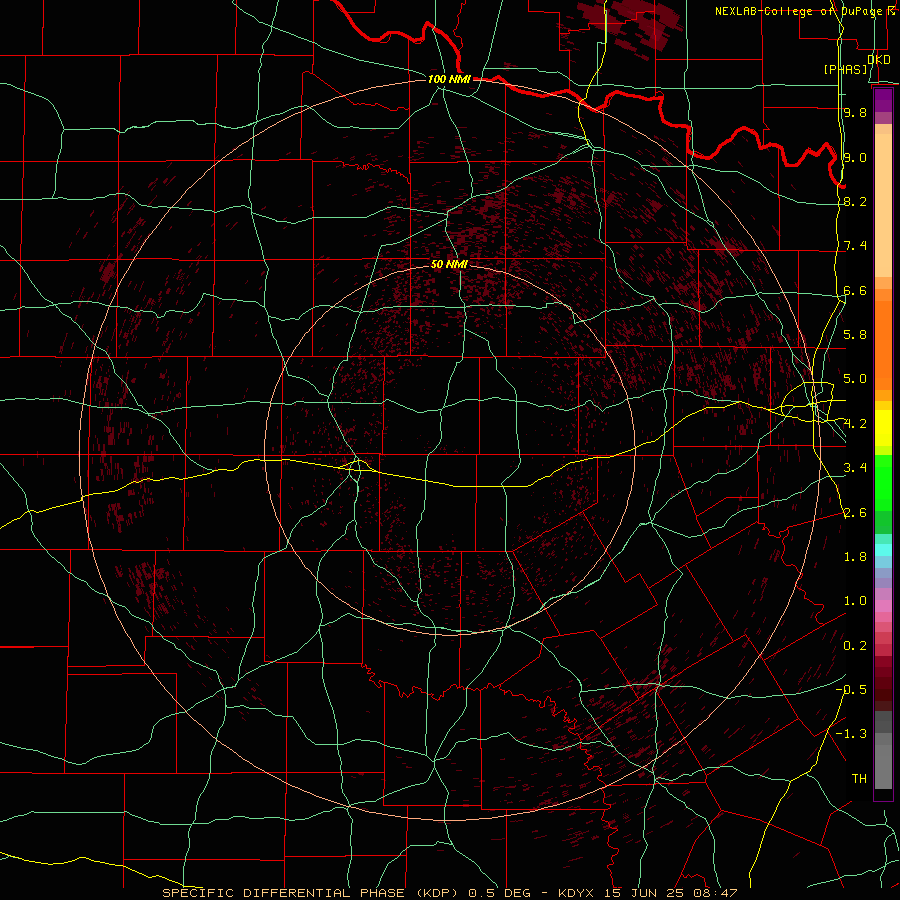This screenshot has width=900, height=900.
Task: Click the 1.0 color scale value
Action: click(855, 601)
